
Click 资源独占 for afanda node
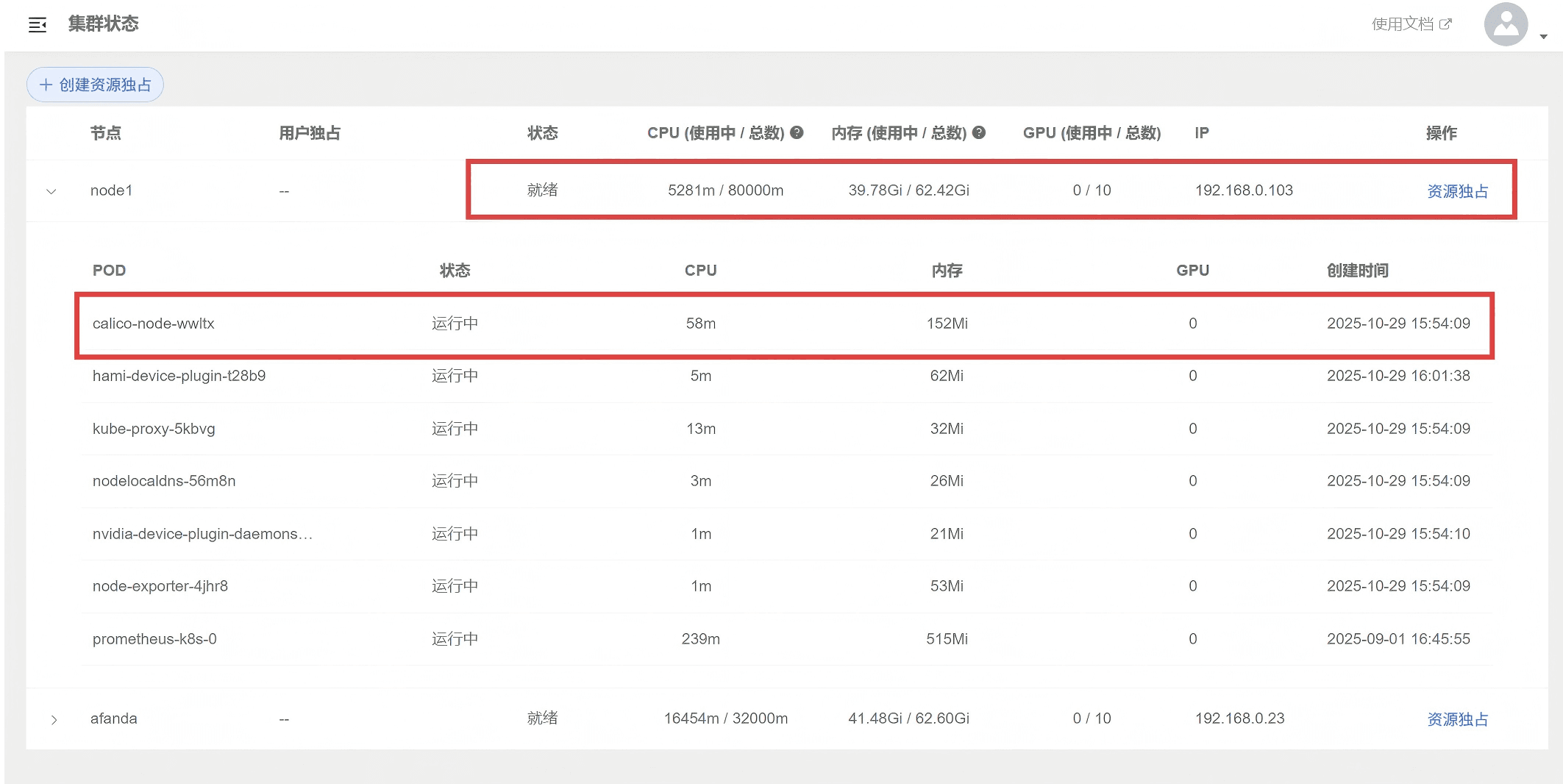click(1457, 719)
